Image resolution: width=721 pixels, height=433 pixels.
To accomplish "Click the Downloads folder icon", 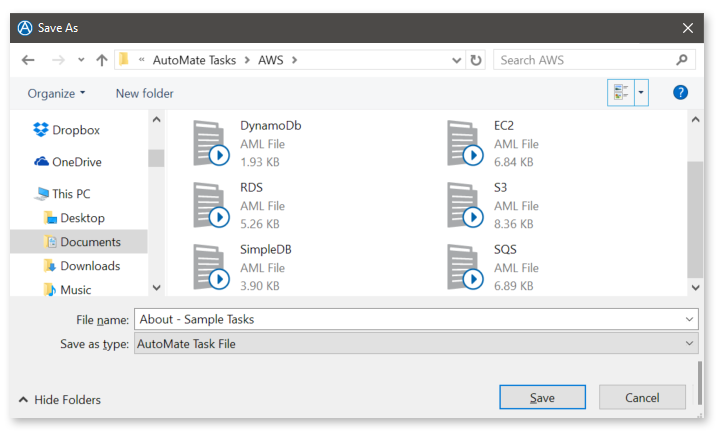I will coord(50,265).
